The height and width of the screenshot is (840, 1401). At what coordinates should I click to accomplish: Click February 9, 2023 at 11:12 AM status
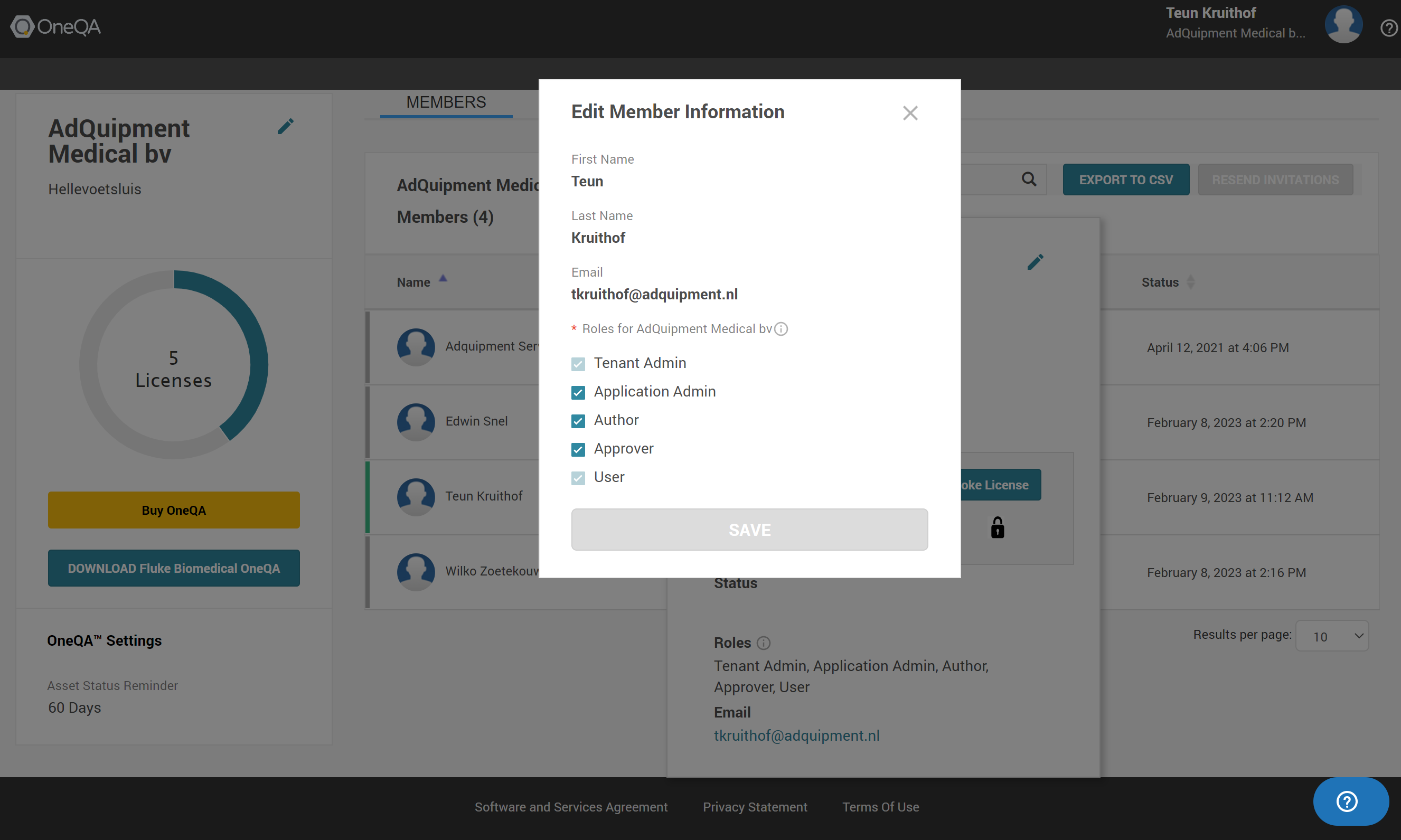pos(1230,498)
